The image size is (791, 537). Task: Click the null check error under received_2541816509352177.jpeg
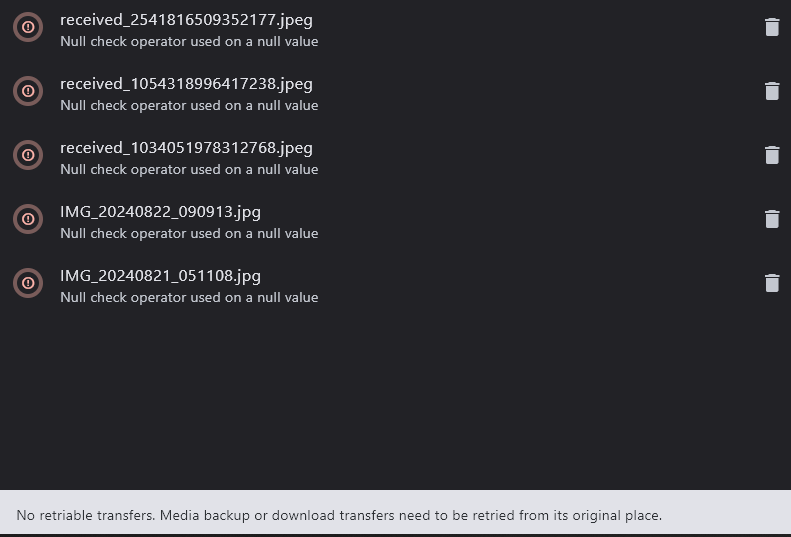(x=189, y=41)
